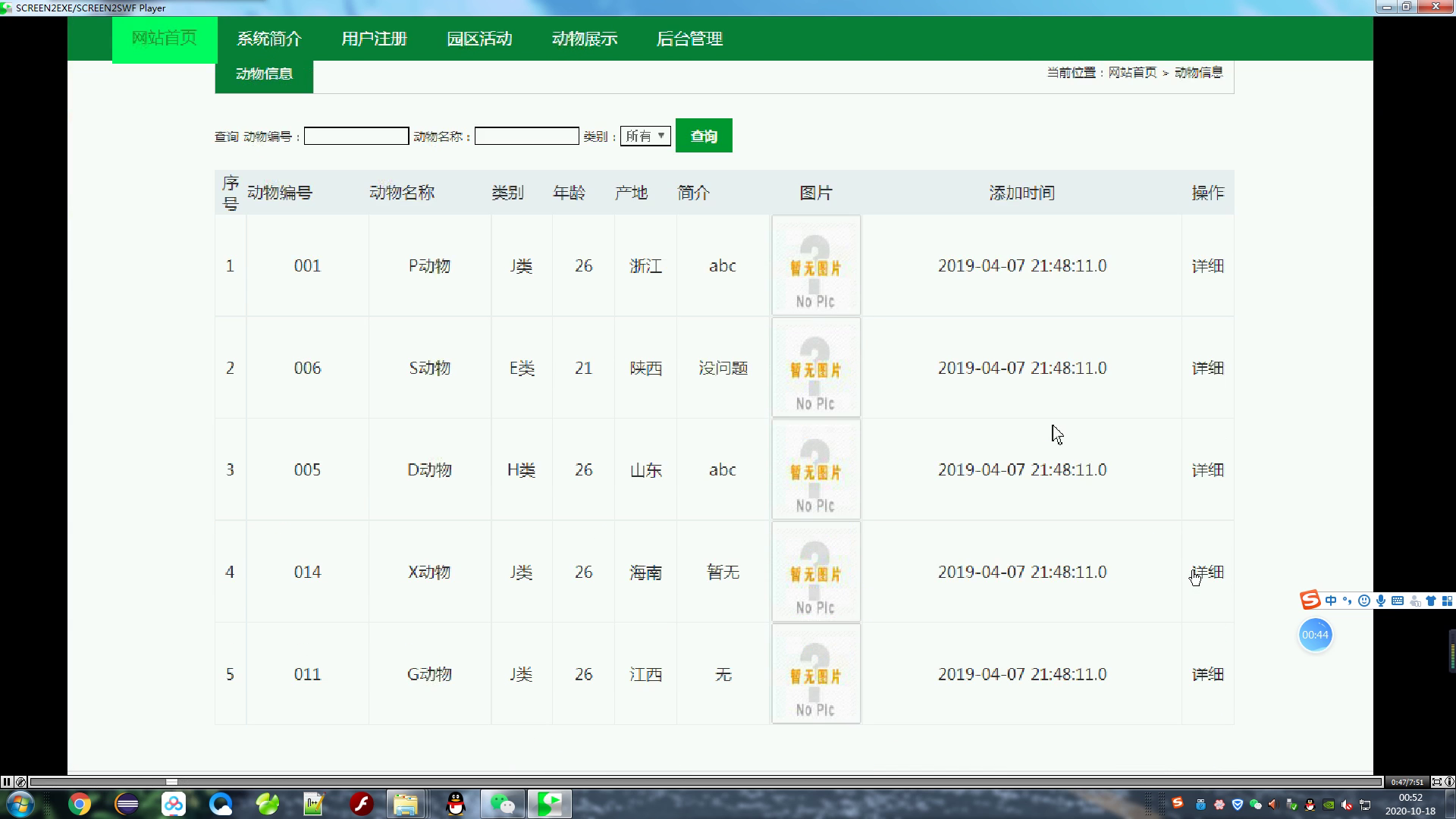The image size is (1456, 819).
Task: Open 详细 for animal 011
Action: [1208, 674]
